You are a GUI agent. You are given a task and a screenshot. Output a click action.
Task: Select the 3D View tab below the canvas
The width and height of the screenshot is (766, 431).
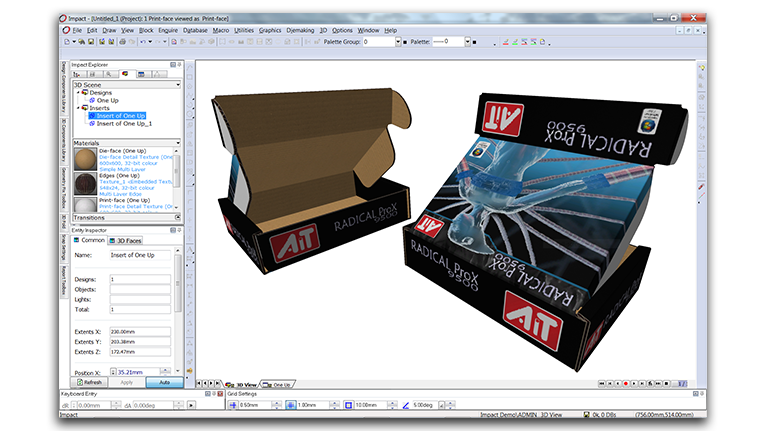[x=242, y=385]
